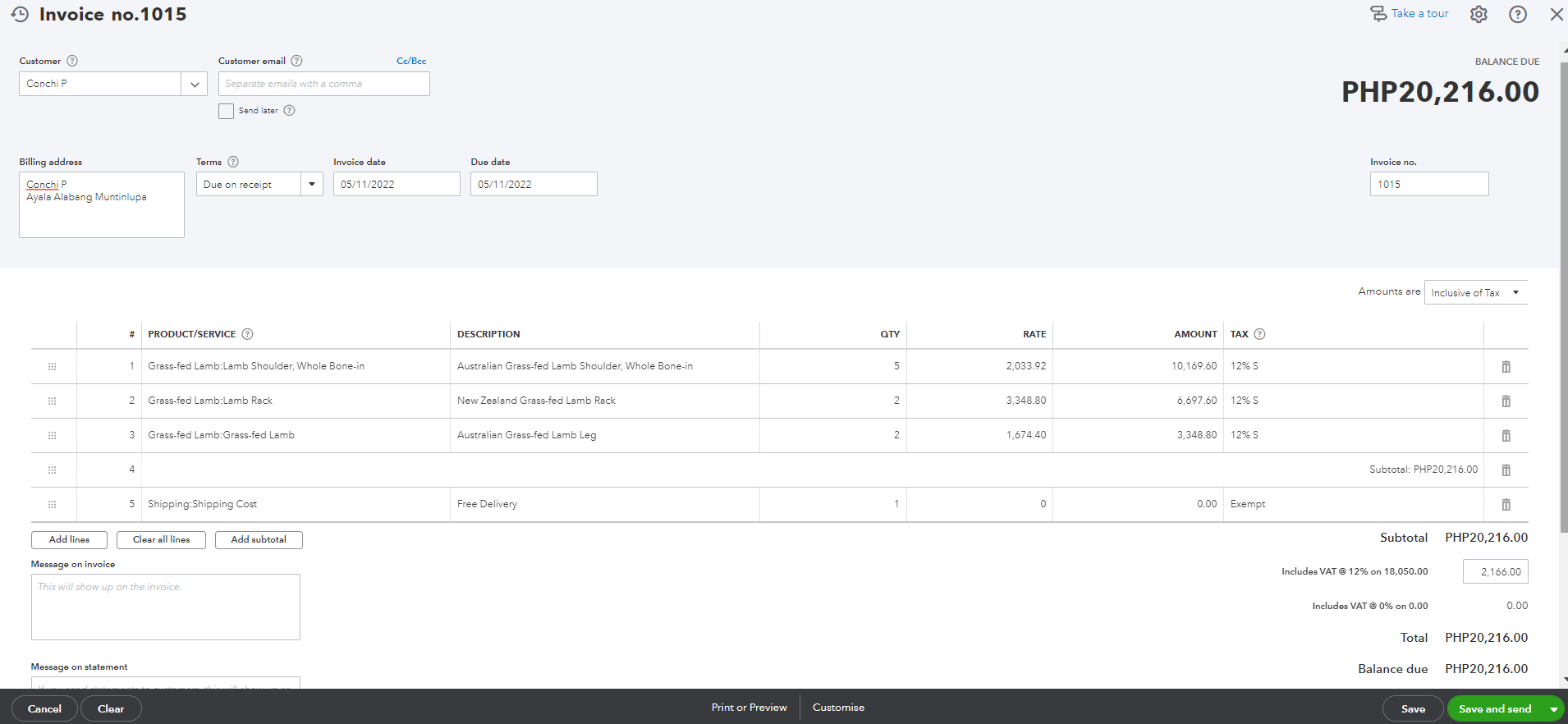Viewport: 1568px width, 724px height.
Task: Open the settings gear icon
Action: coord(1479,14)
